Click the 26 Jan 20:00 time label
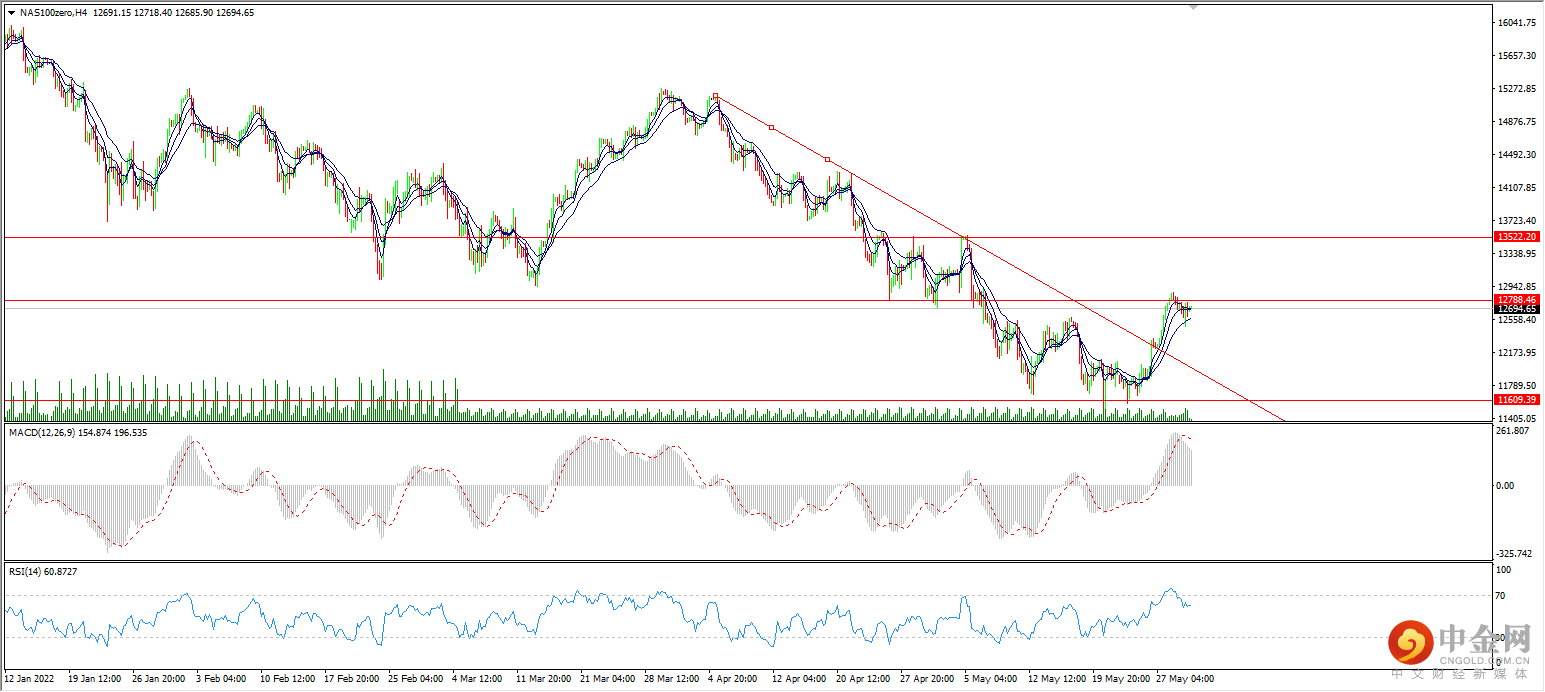The image size is (1545, 692). tap(158, 678)
